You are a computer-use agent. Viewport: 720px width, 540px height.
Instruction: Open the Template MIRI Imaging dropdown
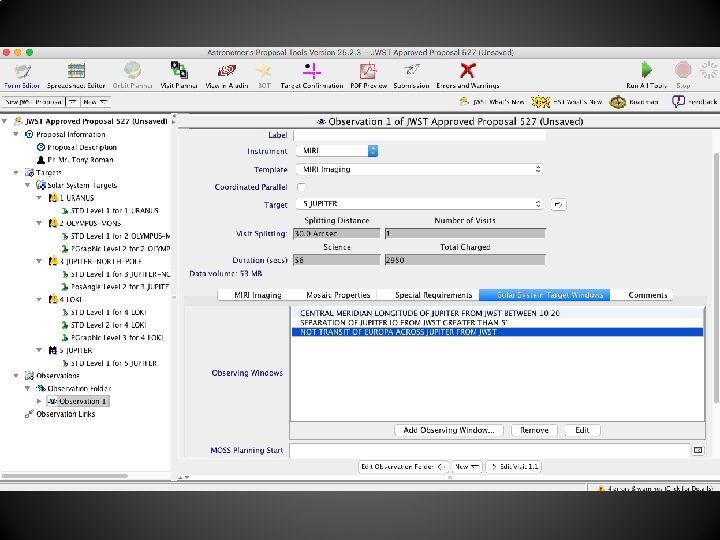tap(420, 169)
